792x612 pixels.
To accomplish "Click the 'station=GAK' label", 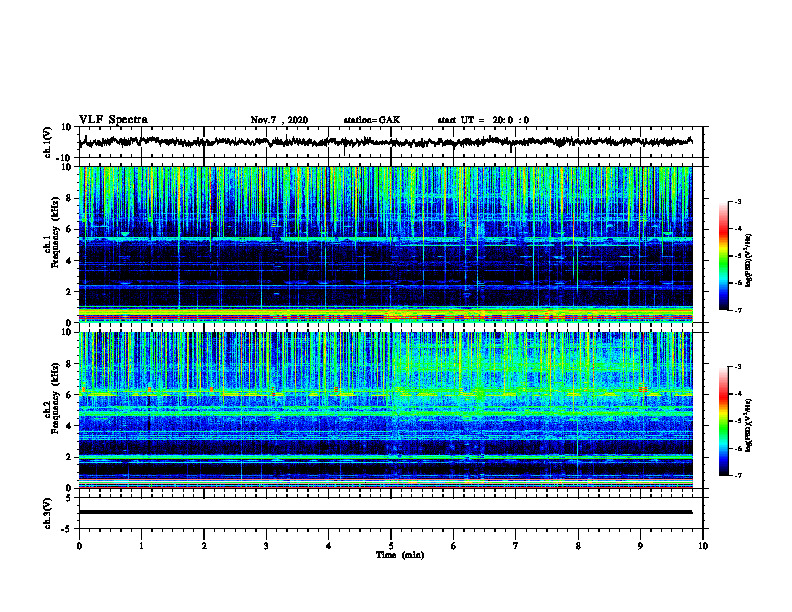I will tap(372, 120).
